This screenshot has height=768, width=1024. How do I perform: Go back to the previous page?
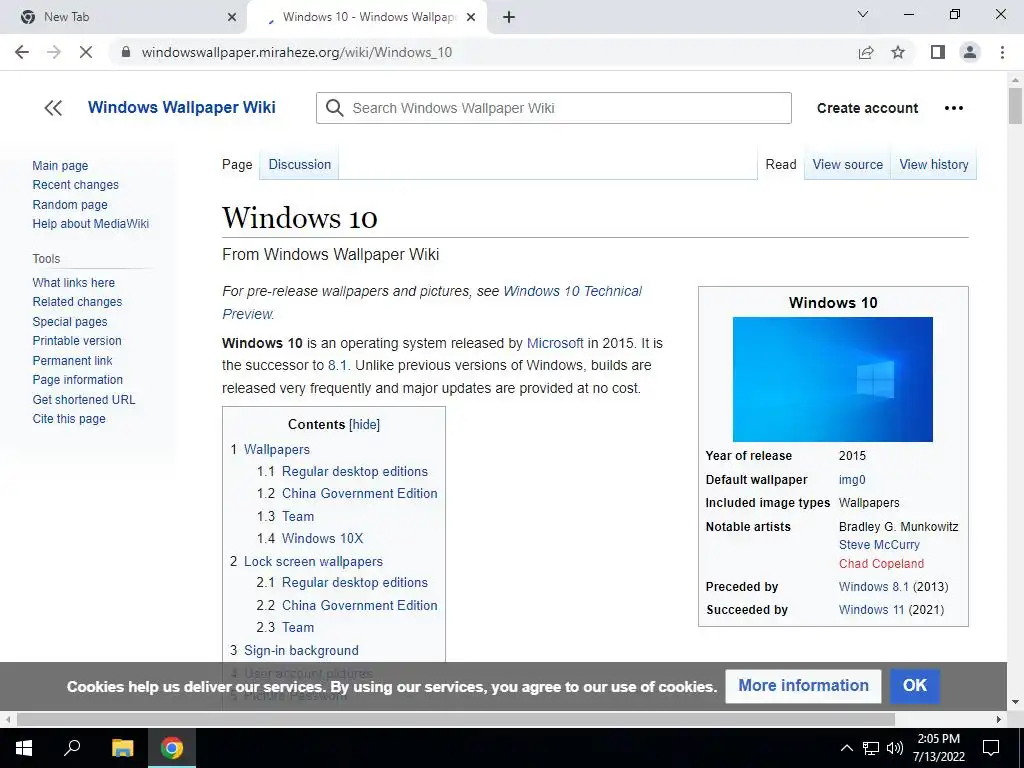[22, 52]
